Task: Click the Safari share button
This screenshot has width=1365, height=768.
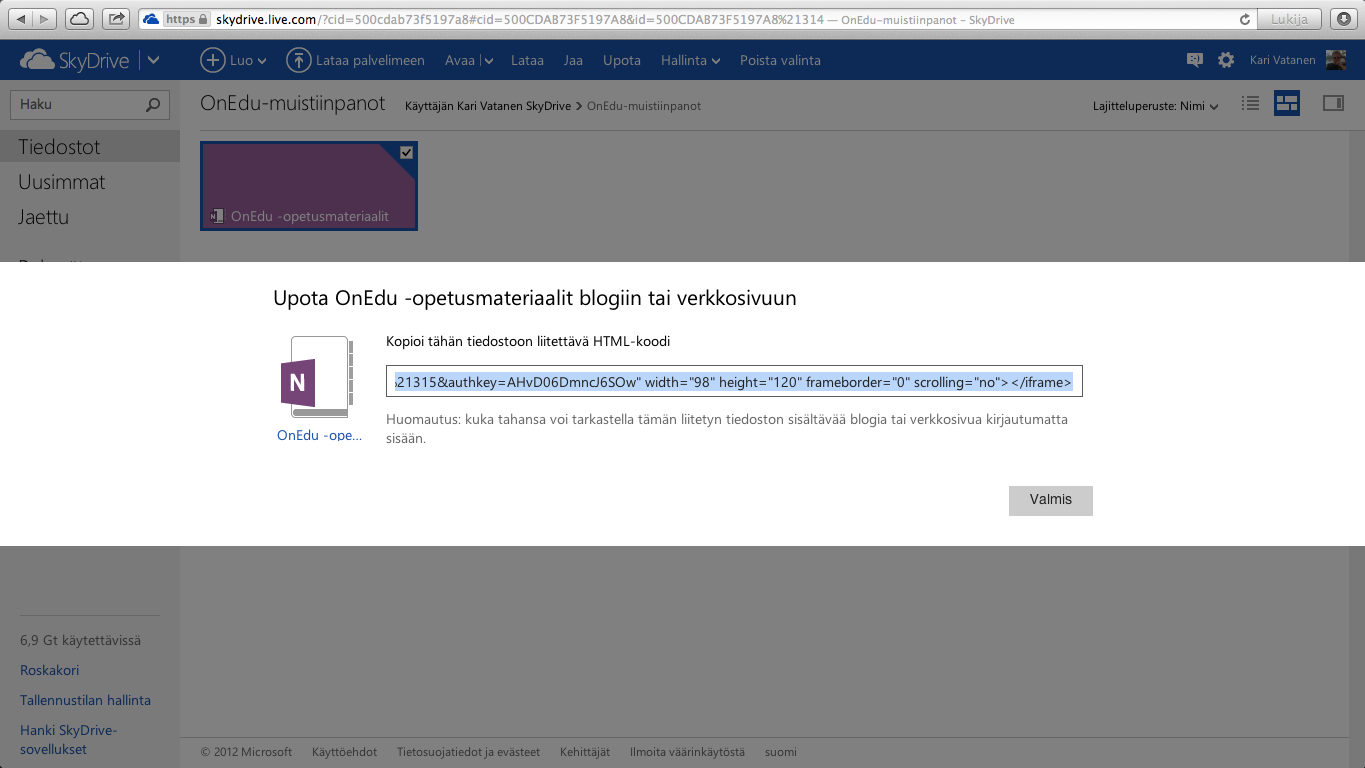Action: tap(116, 19)
